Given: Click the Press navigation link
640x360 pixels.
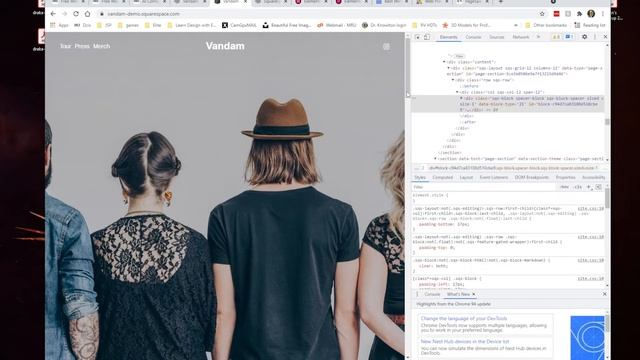Looking at the screenshot, I should pyautogui.click(x=82, y=46).
